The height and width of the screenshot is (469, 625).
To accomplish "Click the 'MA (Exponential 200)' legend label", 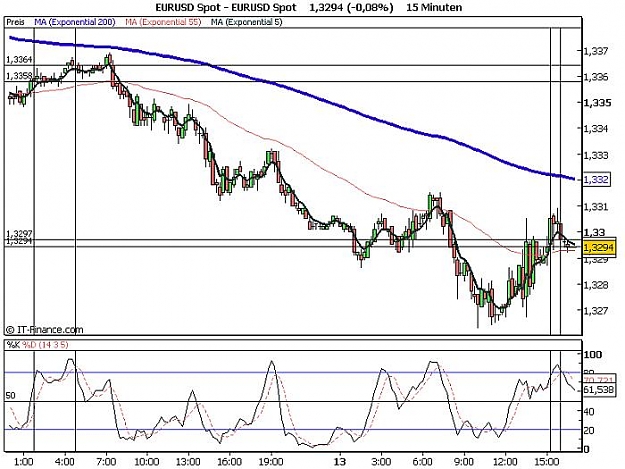I will tap(75, 22).
